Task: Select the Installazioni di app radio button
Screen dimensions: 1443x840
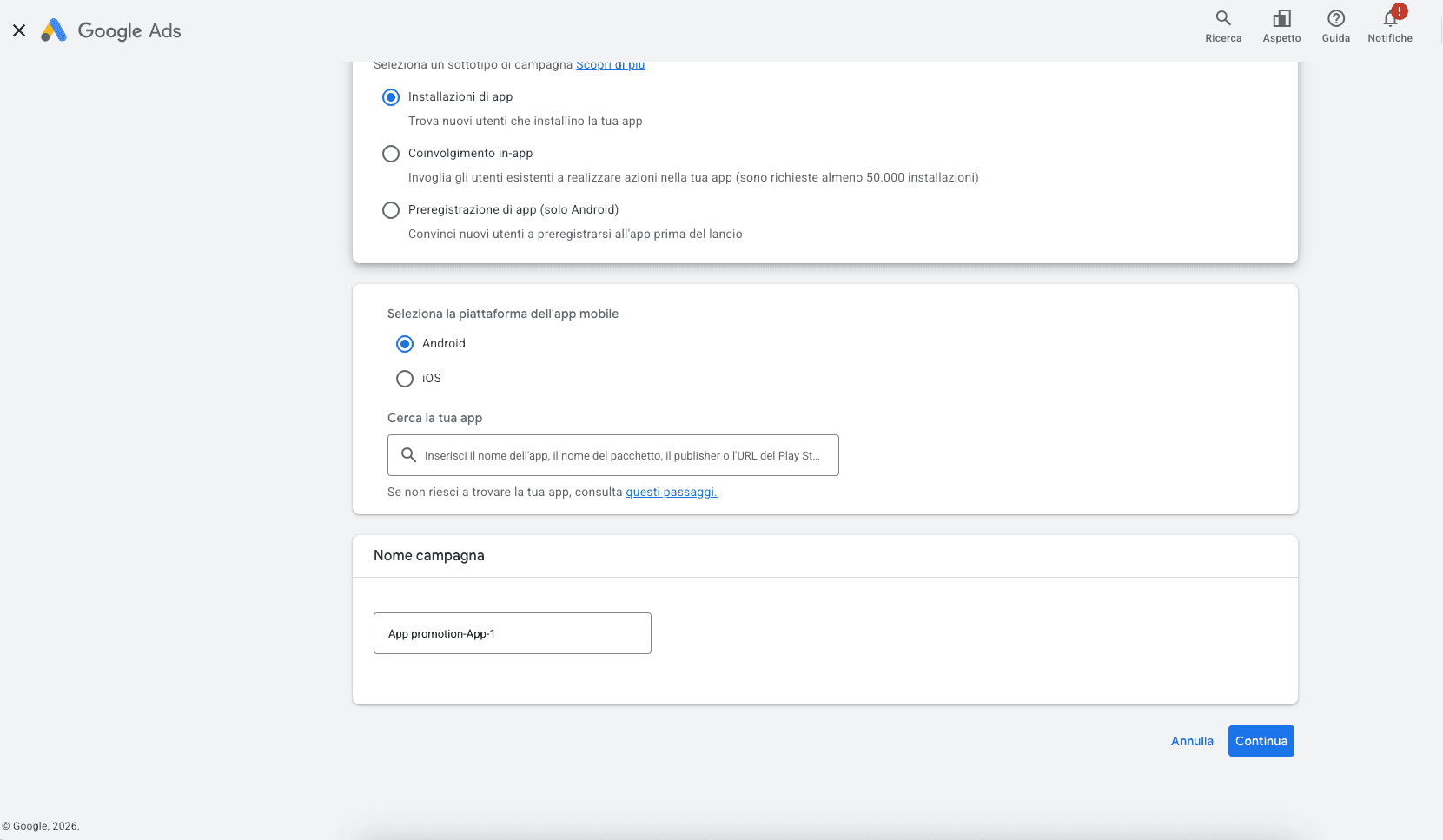Action: pos(391,97)
